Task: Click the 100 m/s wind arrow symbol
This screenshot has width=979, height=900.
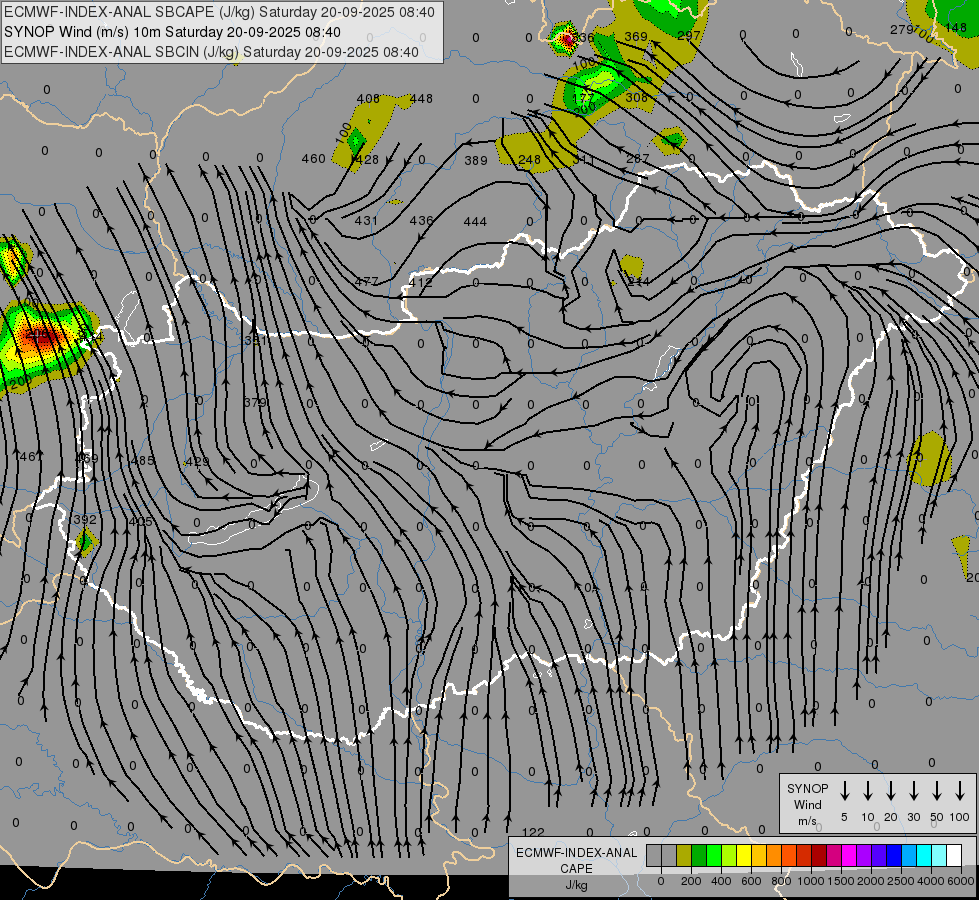Action: point(960,790)
